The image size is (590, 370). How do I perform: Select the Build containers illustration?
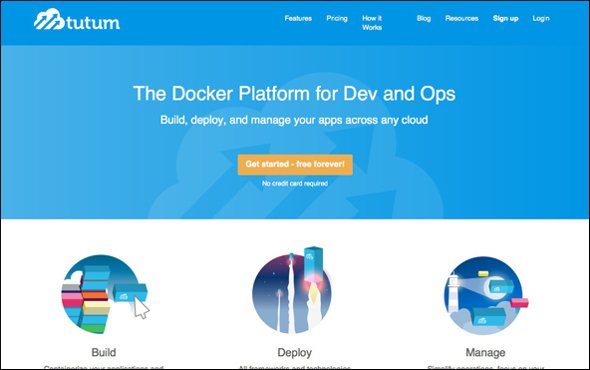pos(105,294)
